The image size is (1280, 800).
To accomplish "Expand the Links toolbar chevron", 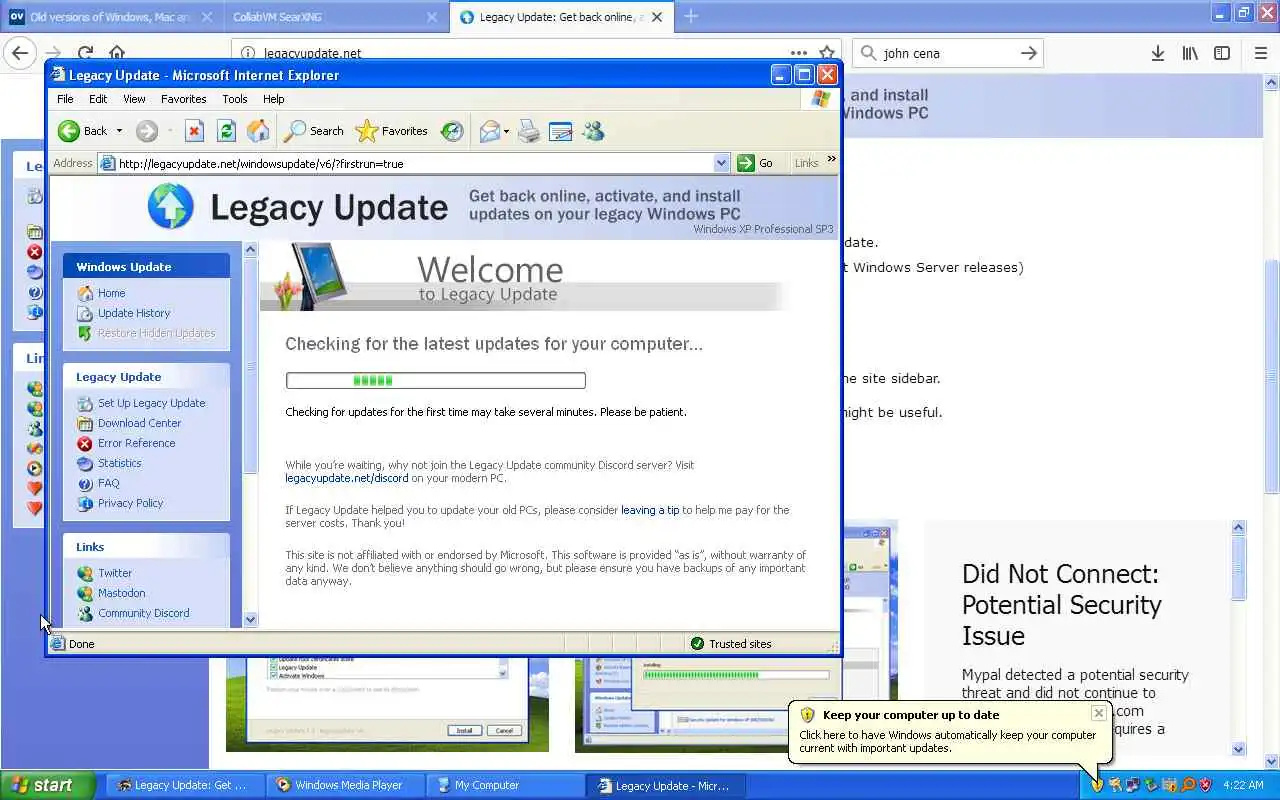I will pos(831,159).
